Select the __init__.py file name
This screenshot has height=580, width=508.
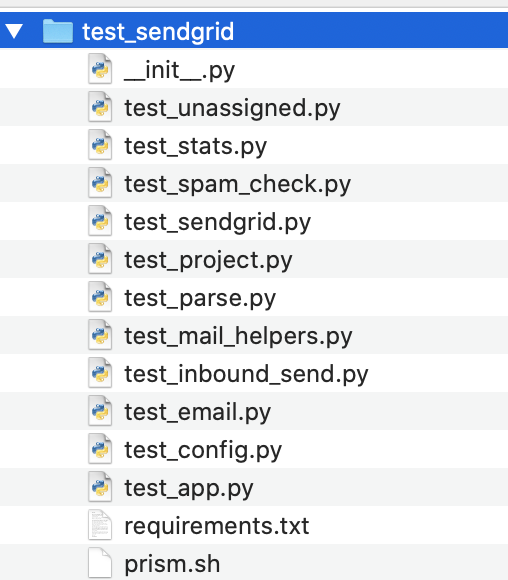point(179,70)
